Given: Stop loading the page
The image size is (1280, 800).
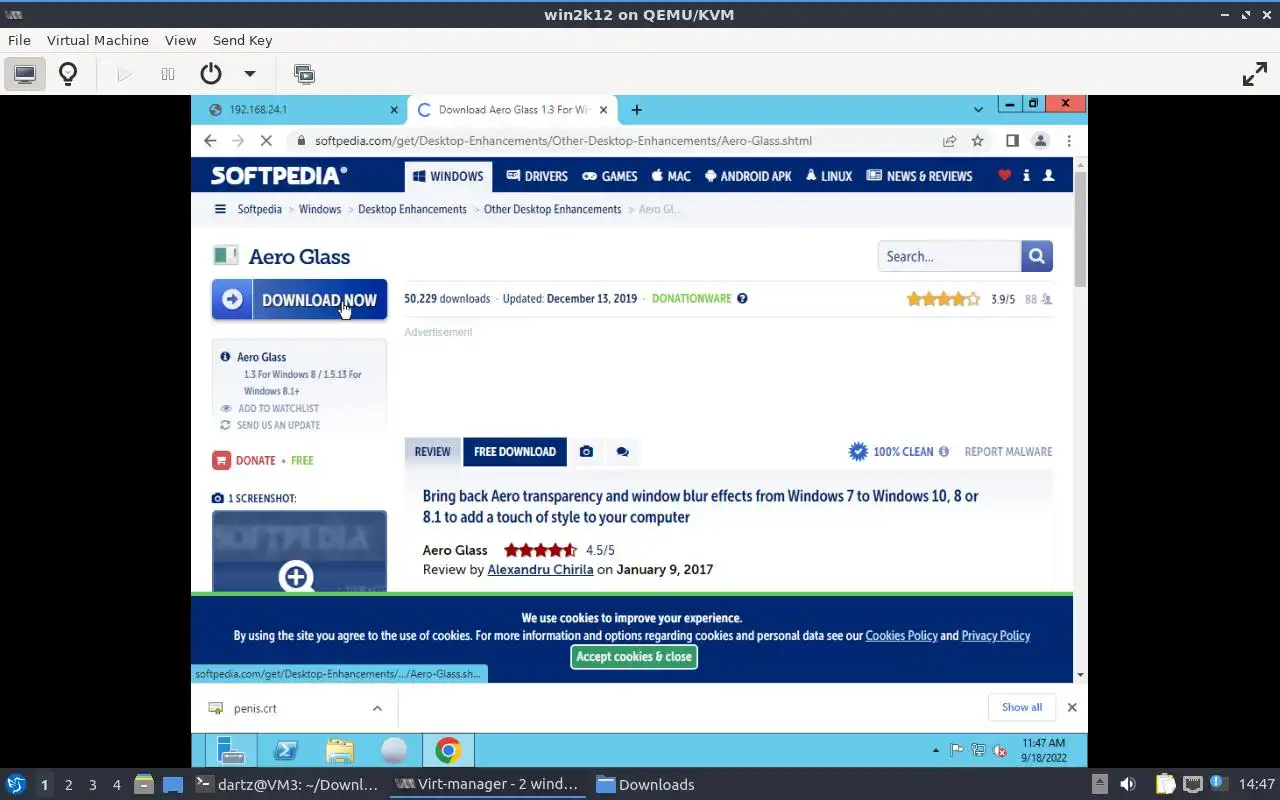Looking at the screenshot, I should 266,141.
